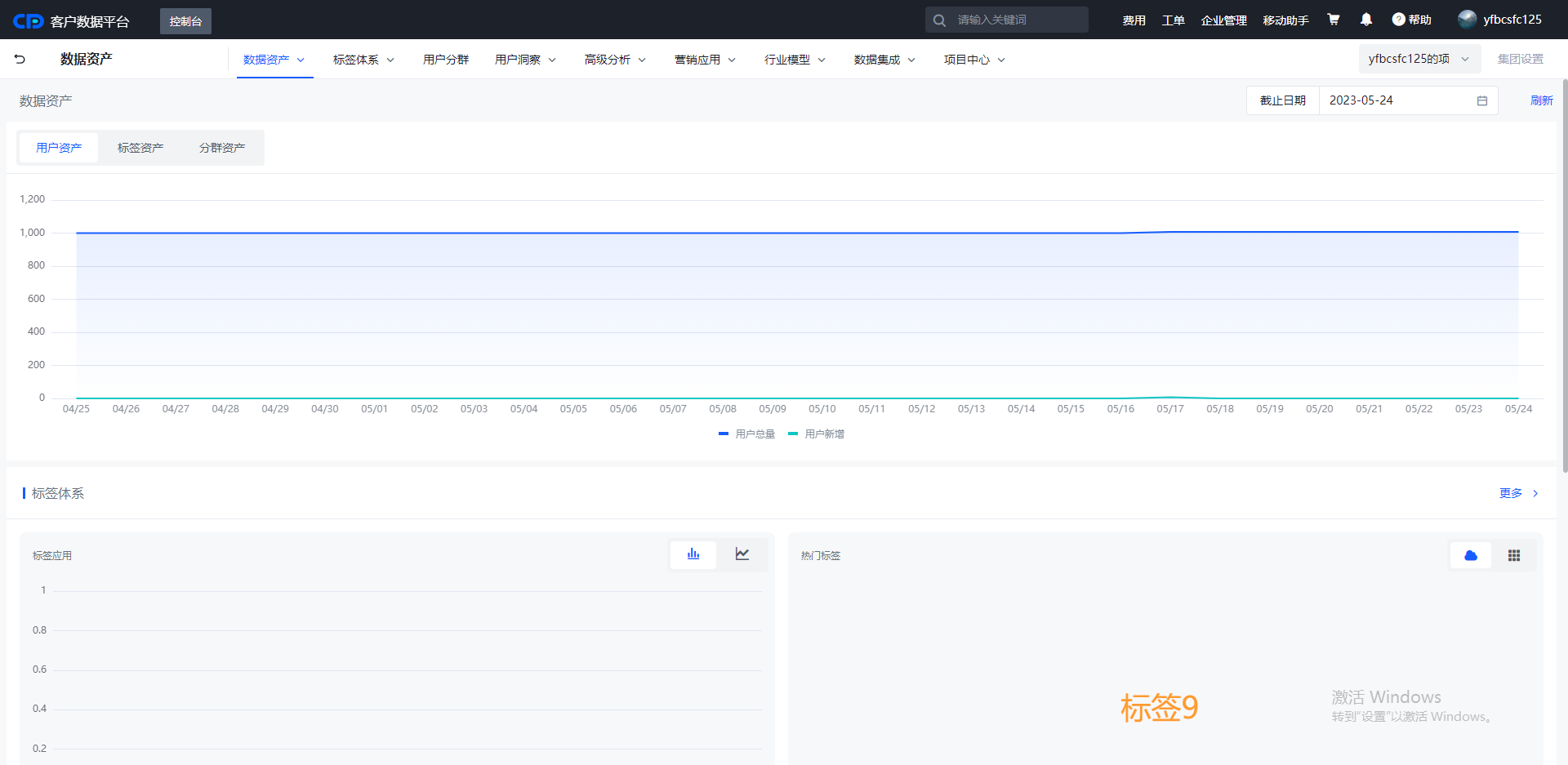Select the 标签资产 tab
Image resolution: width=1568 pixels, height=765 pixels.
(140, 148)
